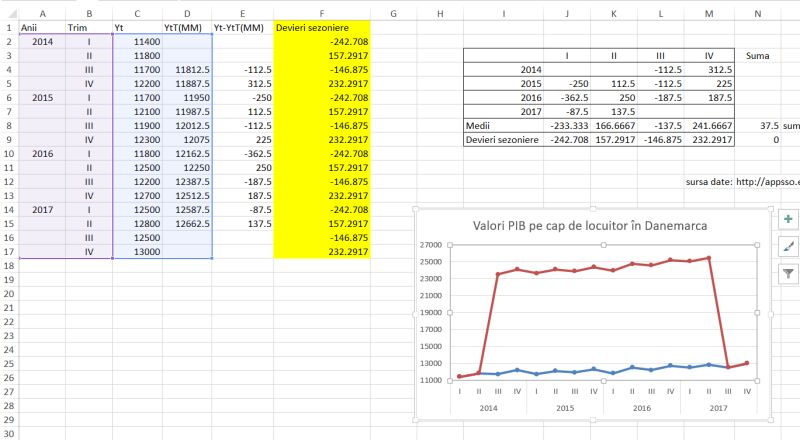This screenshot has width=800, height=440.
Task: Open the Chart Filters funnel button
Action: [x=788, y=274]
